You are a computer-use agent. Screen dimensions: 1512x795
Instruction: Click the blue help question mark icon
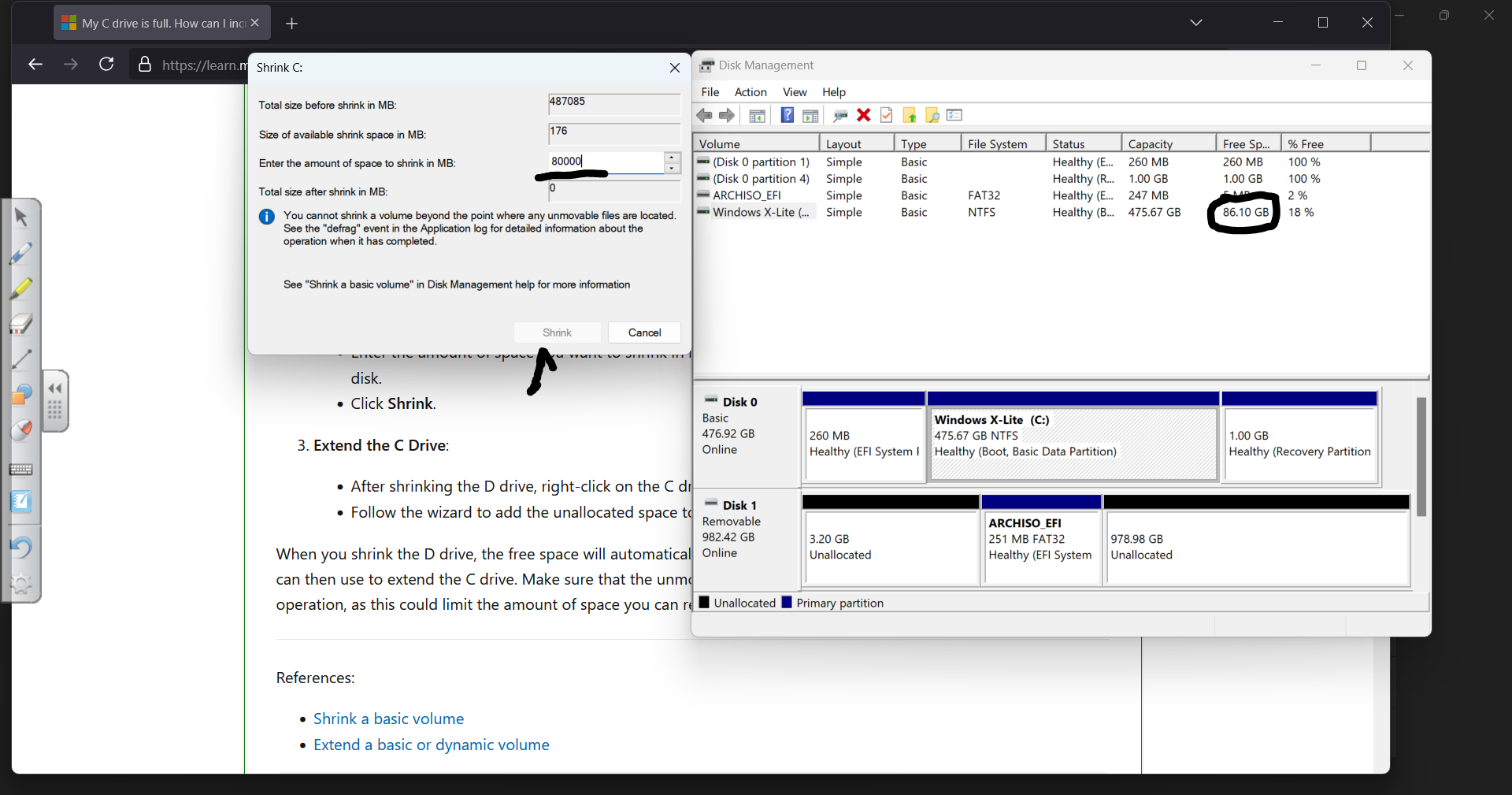[x=787, y=116]
